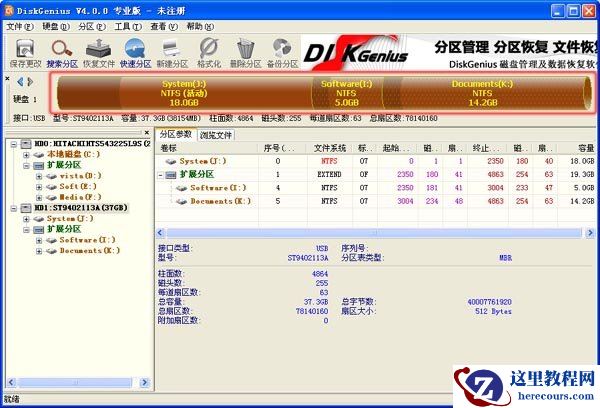Screen dimensions: 600x408
Task: Expand the Documents(K:) tree node
Action: point(39,251)
